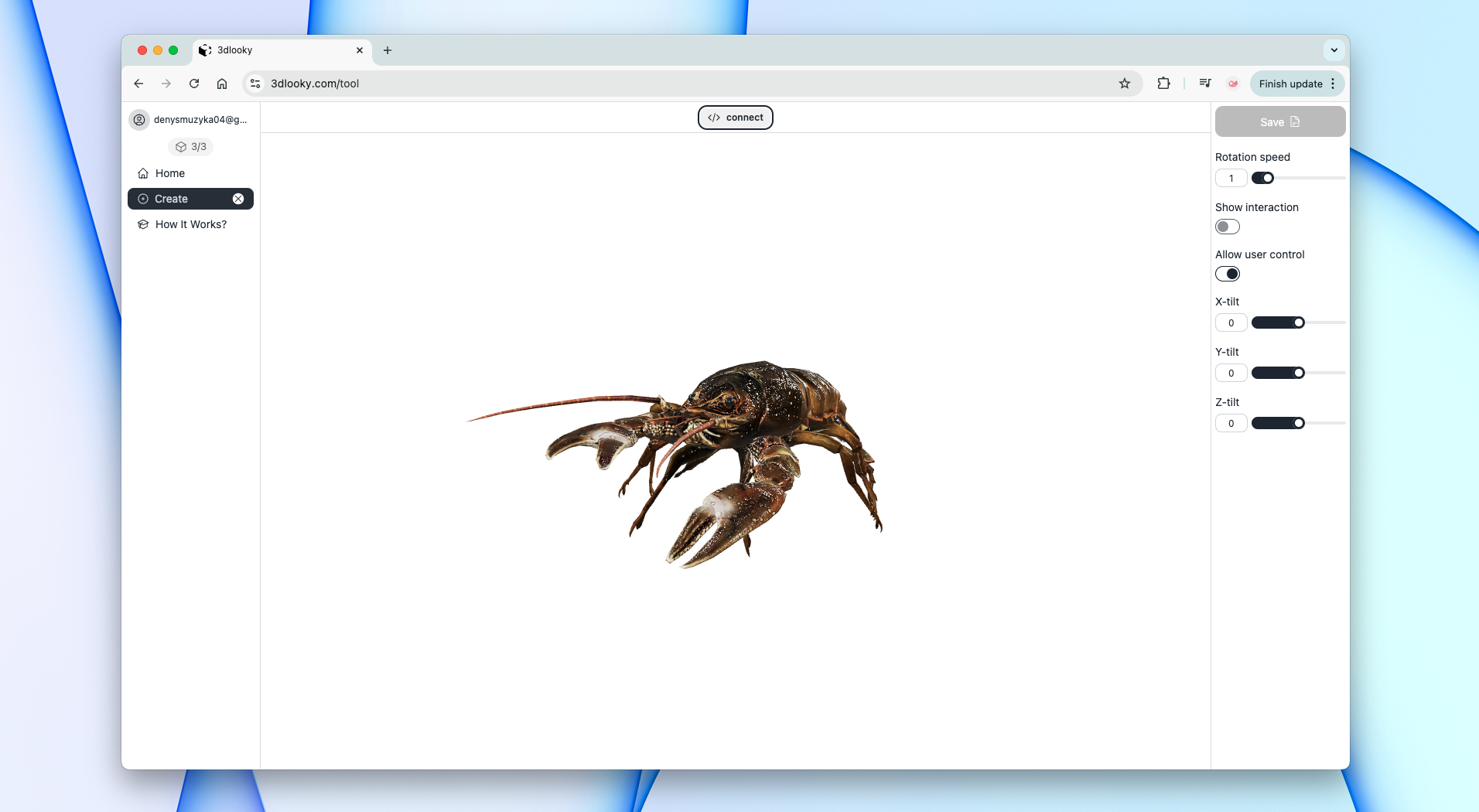The image size is (1479, 812).
Task: Click the denysmuzyka04 account email
Action: click(x=200, y=120)
